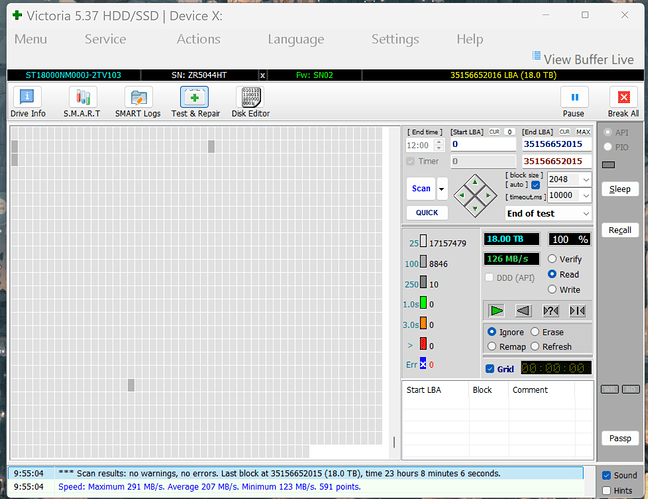648x499 pixels.
Task: Click the End time spinner arrows
Action: coord(439,145)
